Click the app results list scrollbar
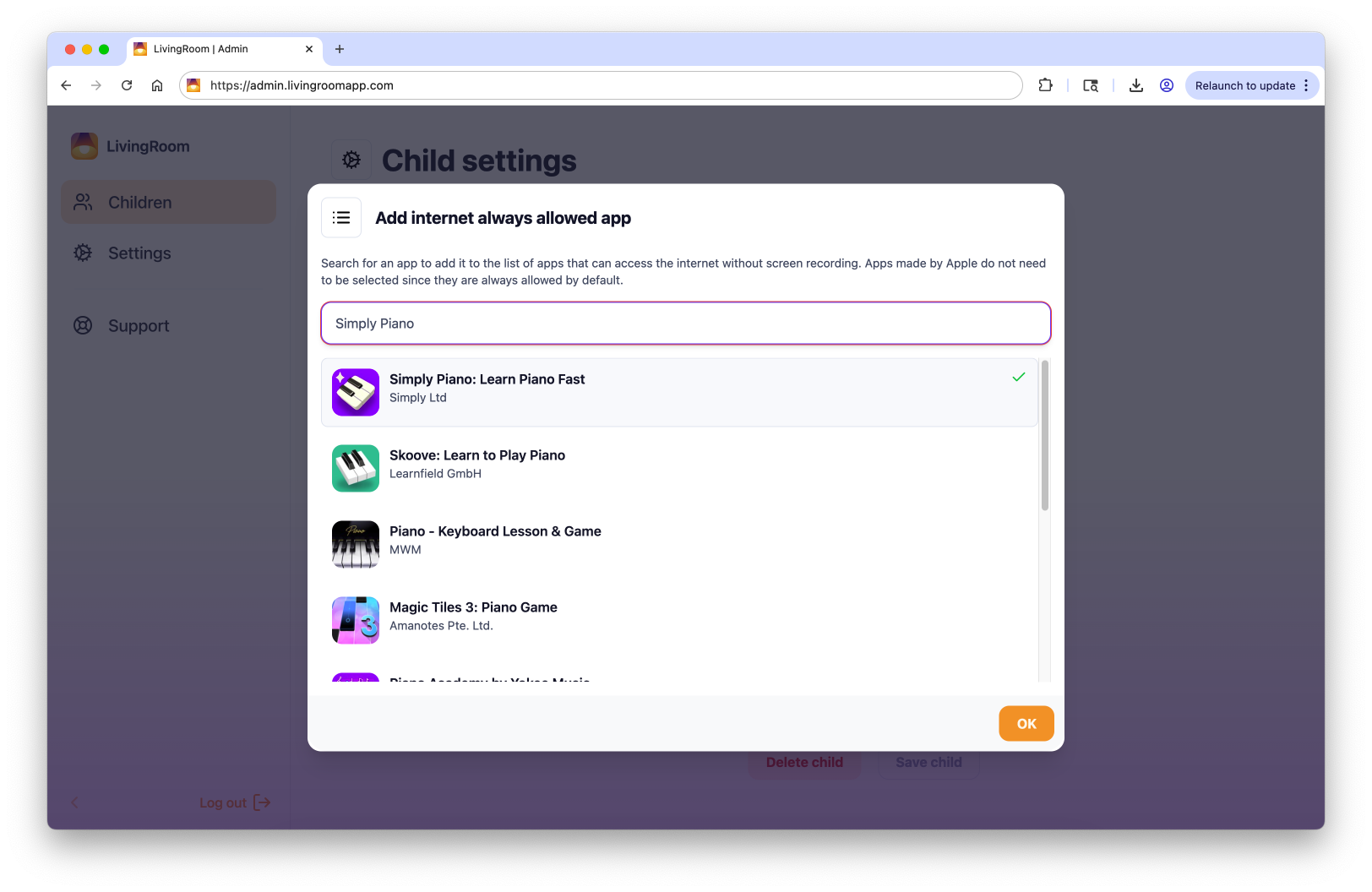The height and width of the screenshot is (892, 1372). point(1045,436)
